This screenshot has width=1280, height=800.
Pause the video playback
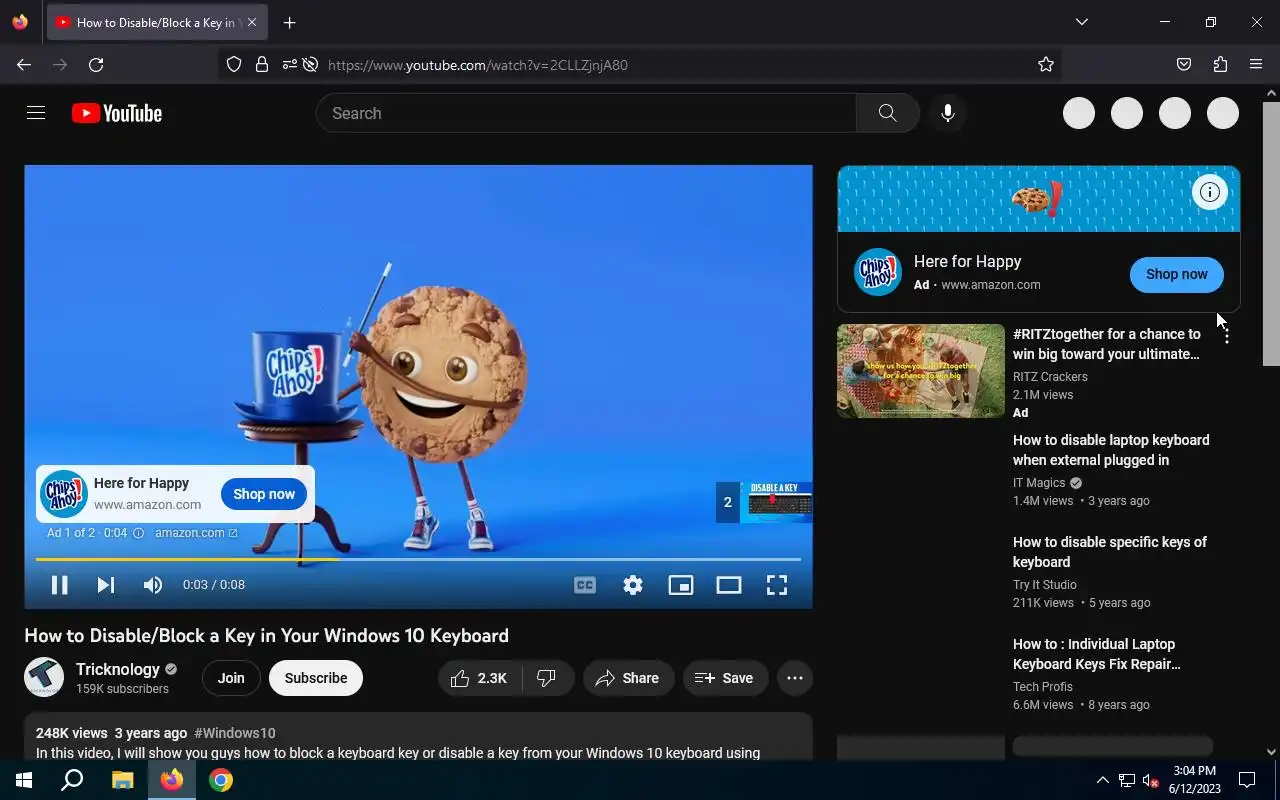point(60,585)
